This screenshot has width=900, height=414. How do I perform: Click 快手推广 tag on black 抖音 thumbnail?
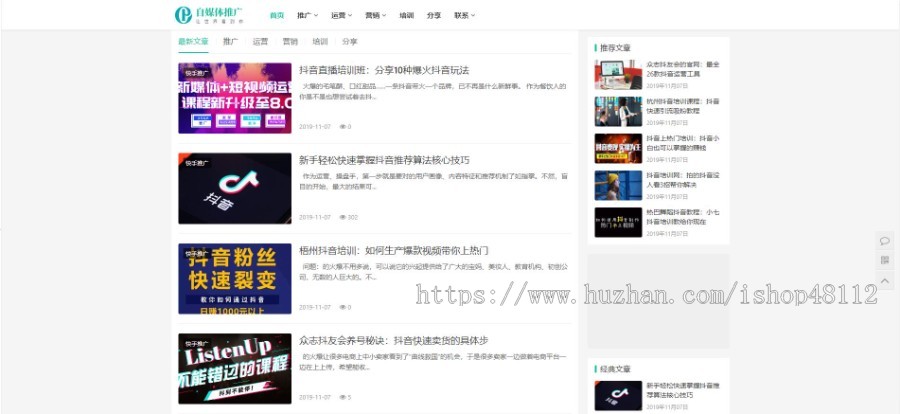coord(197,163)
